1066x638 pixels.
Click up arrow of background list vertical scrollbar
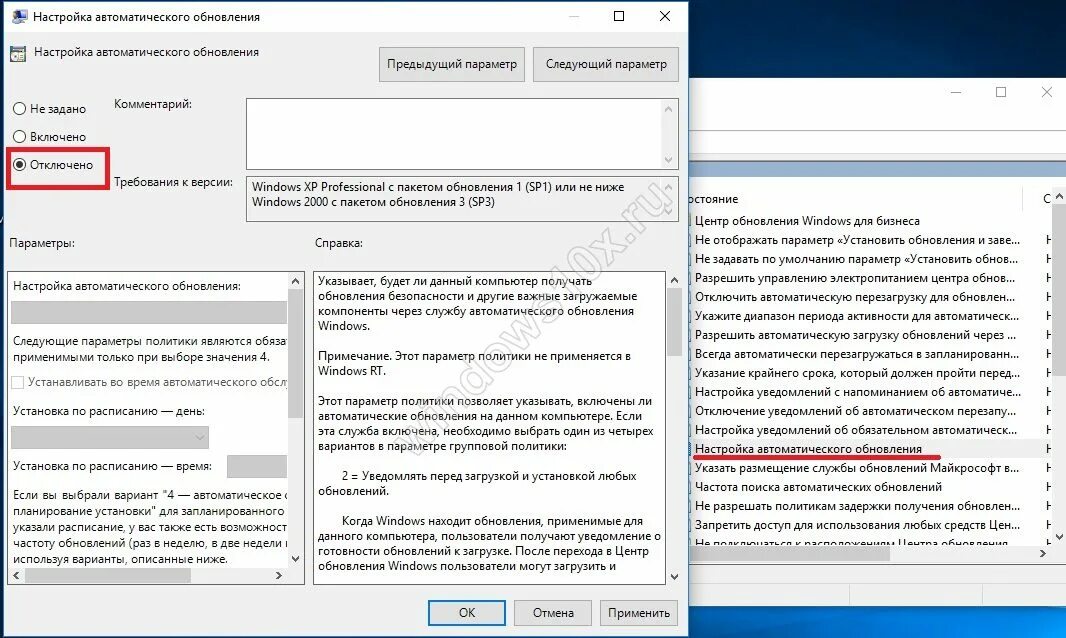pos(1059,196)
